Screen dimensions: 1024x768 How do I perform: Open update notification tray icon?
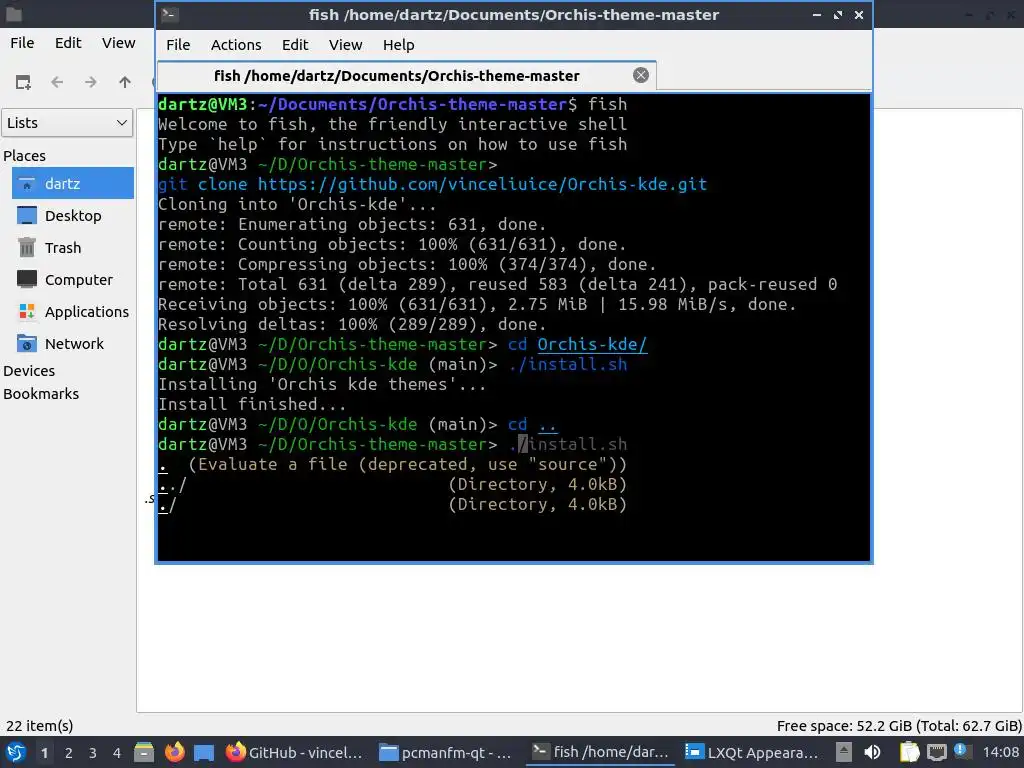(x=961, y=751)
